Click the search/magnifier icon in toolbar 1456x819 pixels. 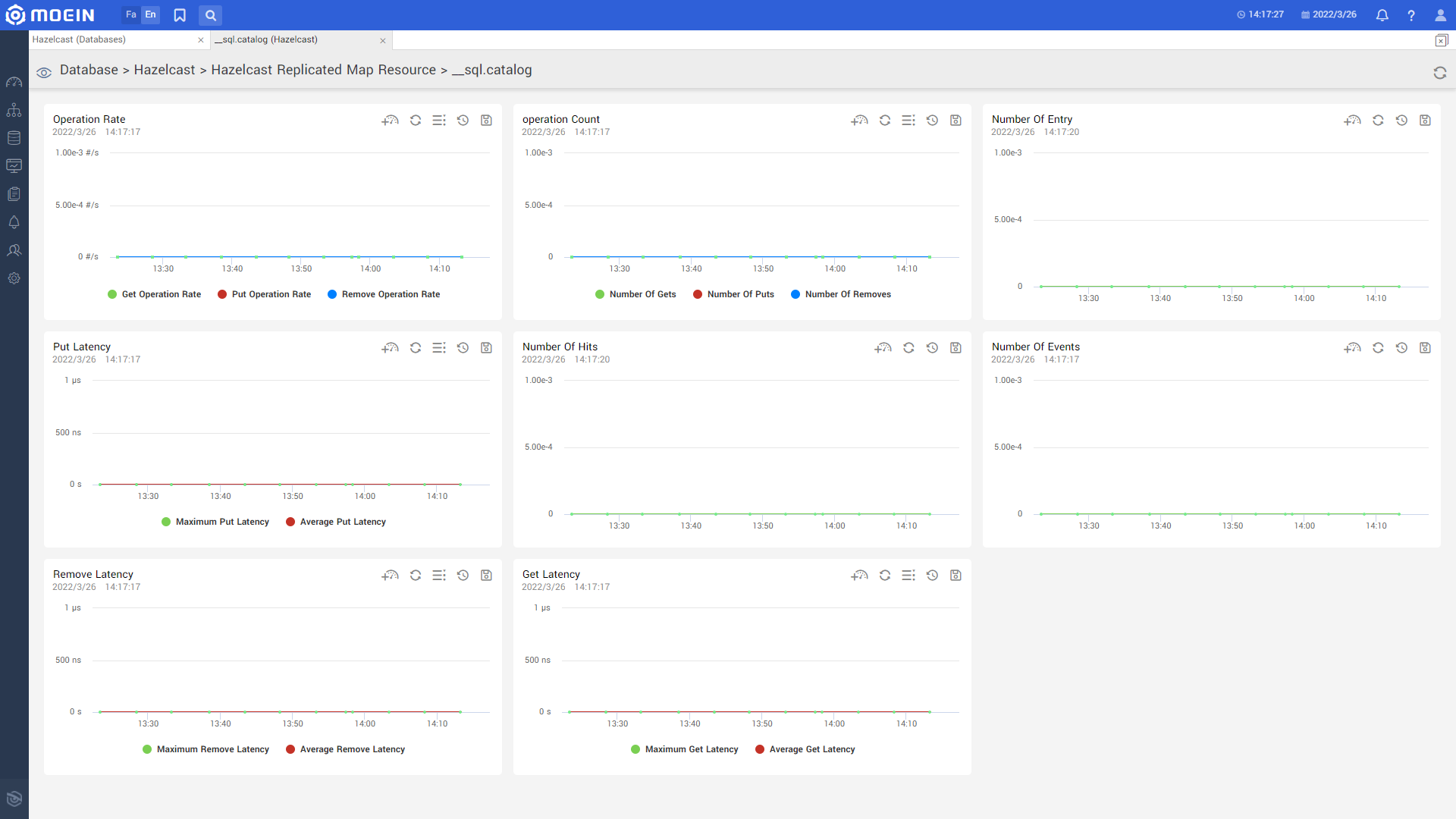tap(211, 15)
